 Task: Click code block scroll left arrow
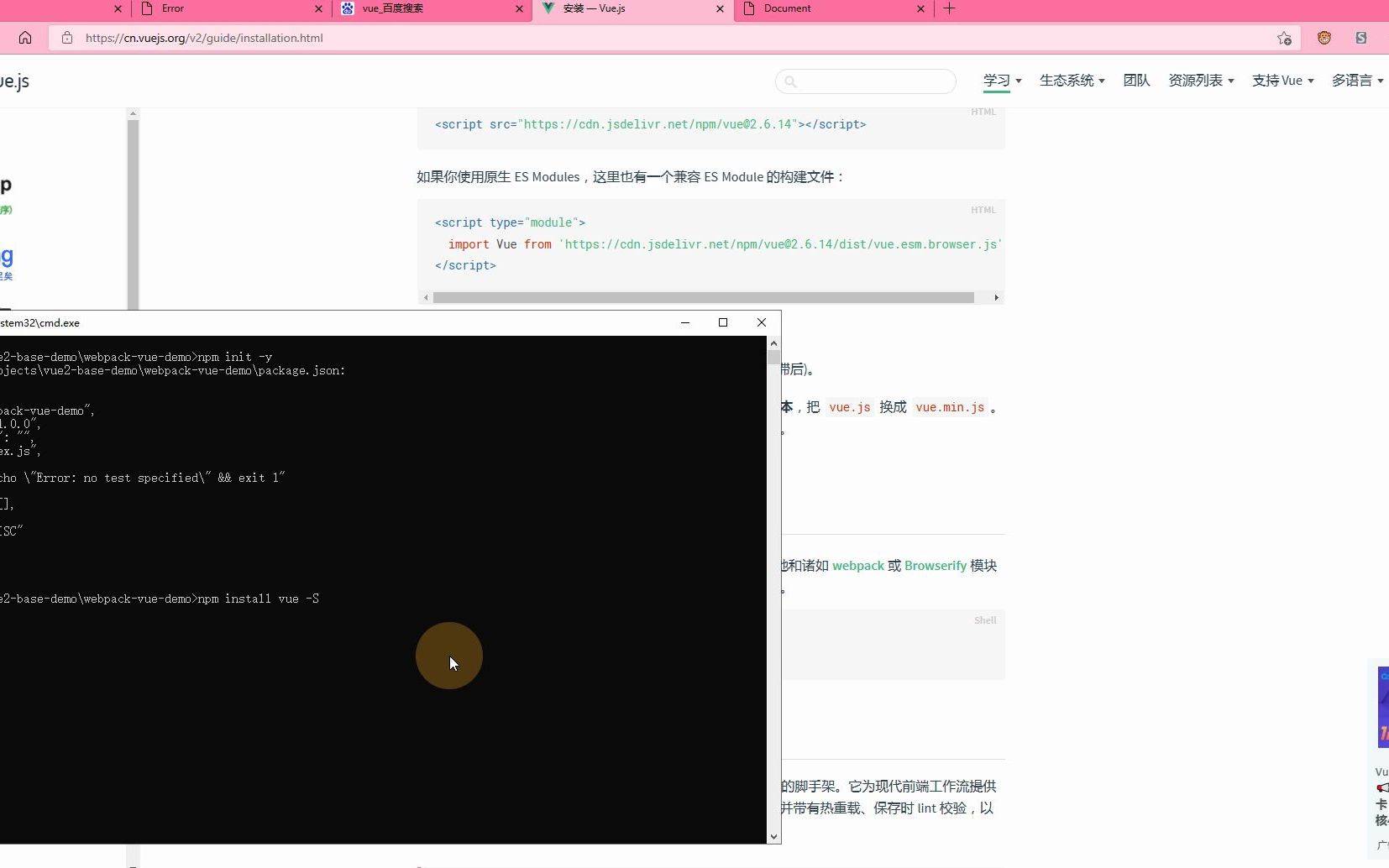[426, 298]
